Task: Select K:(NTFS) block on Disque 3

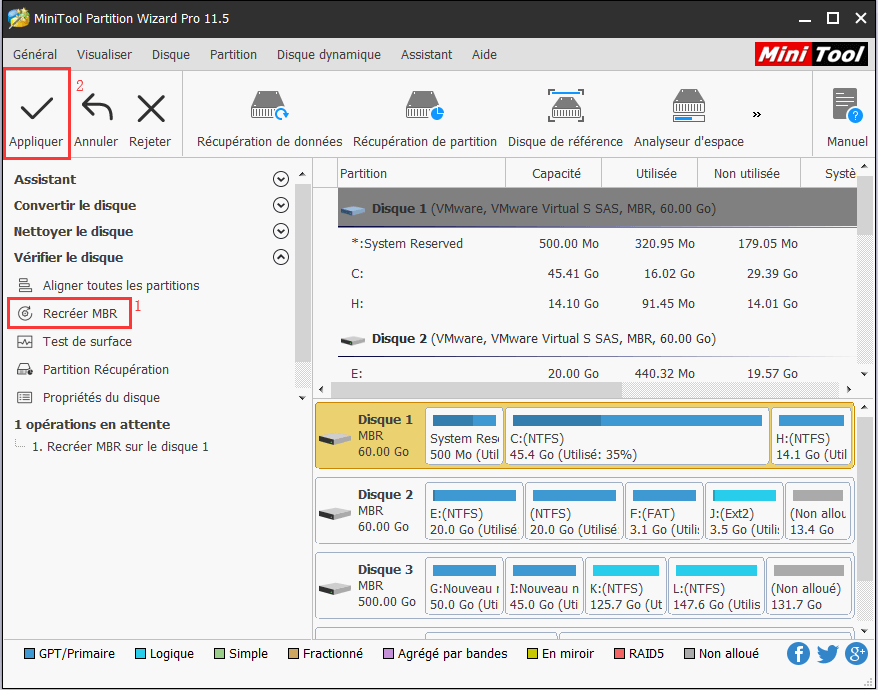Action: pos(625,585)
